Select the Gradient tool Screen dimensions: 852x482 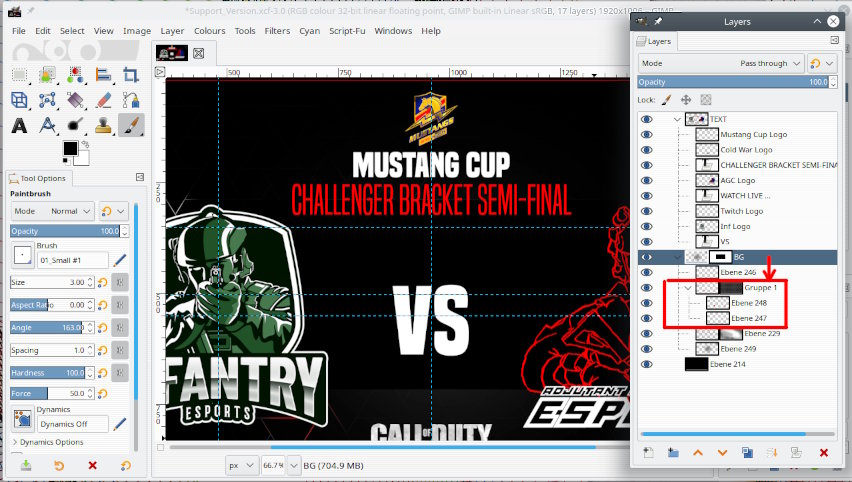75,100
